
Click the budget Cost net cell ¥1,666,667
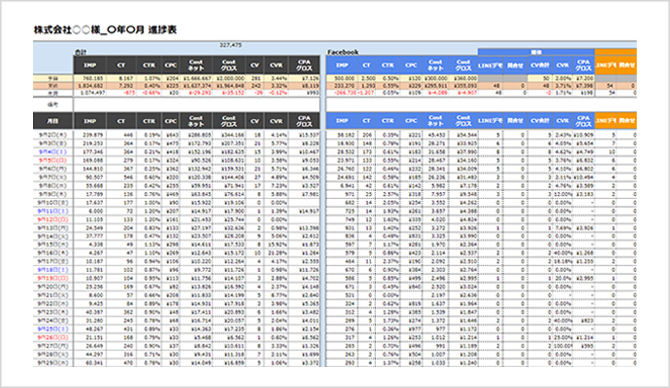coord(196,79)
